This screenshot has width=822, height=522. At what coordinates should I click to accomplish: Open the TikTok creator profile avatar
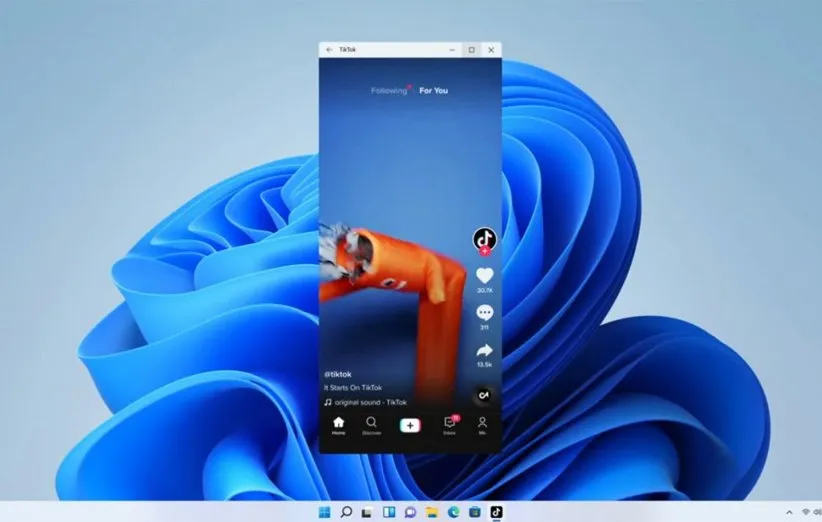pyautogui.click(x=484, y=238)
